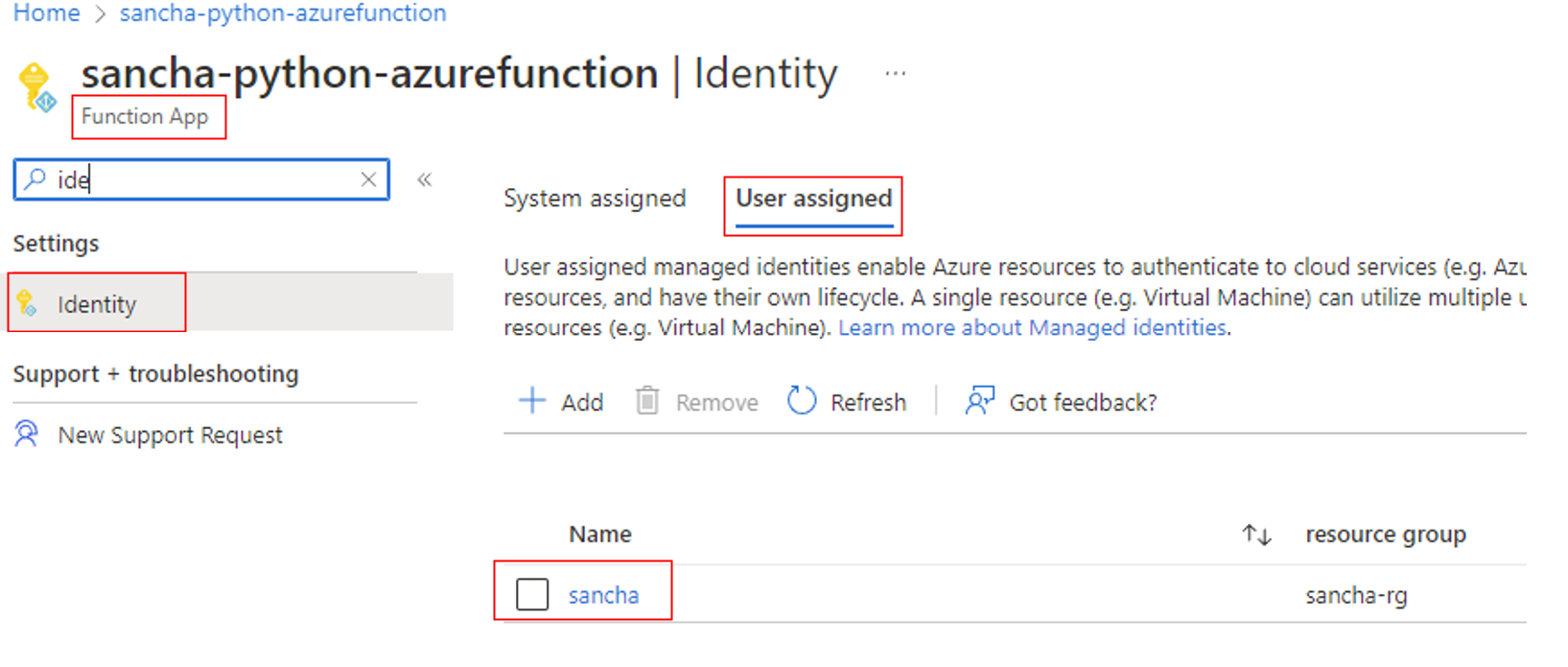Click the circular Refresh arrow icon

(801, 400)
